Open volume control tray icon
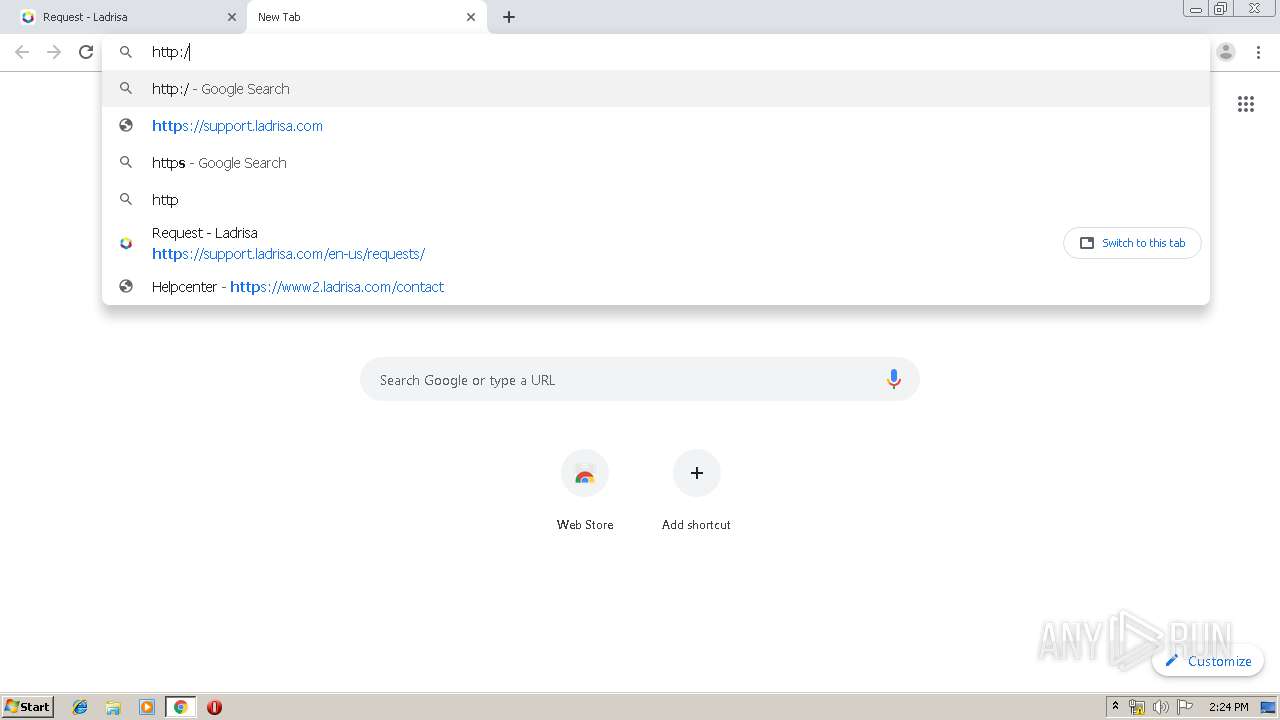 coord(1161,707)
